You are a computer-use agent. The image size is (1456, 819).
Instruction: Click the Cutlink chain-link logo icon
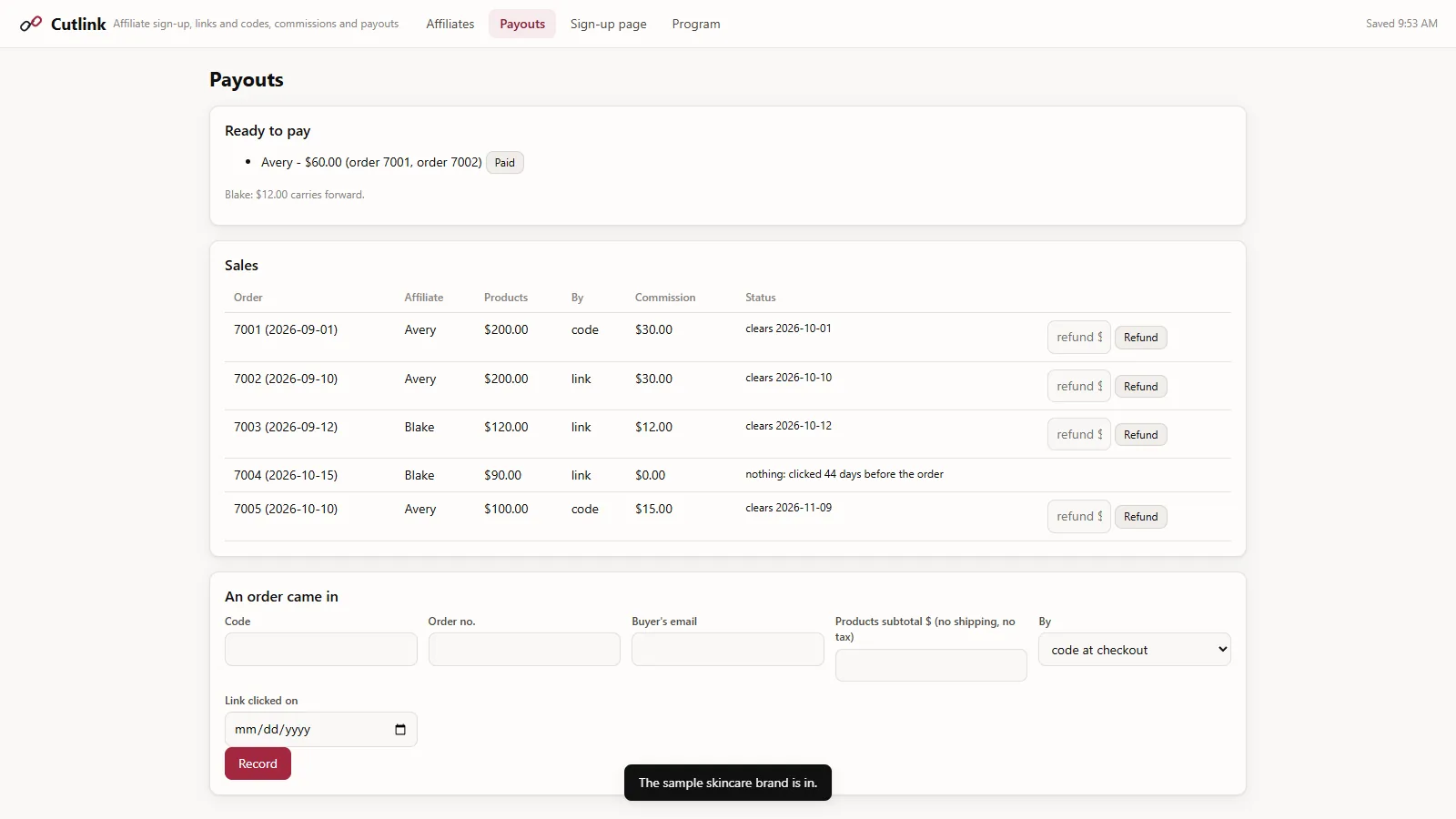(x=31, y=24)
